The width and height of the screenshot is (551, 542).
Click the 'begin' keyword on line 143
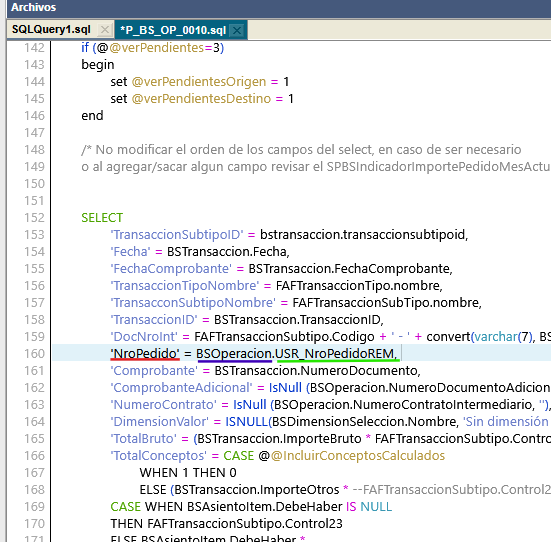click(98, 65)
